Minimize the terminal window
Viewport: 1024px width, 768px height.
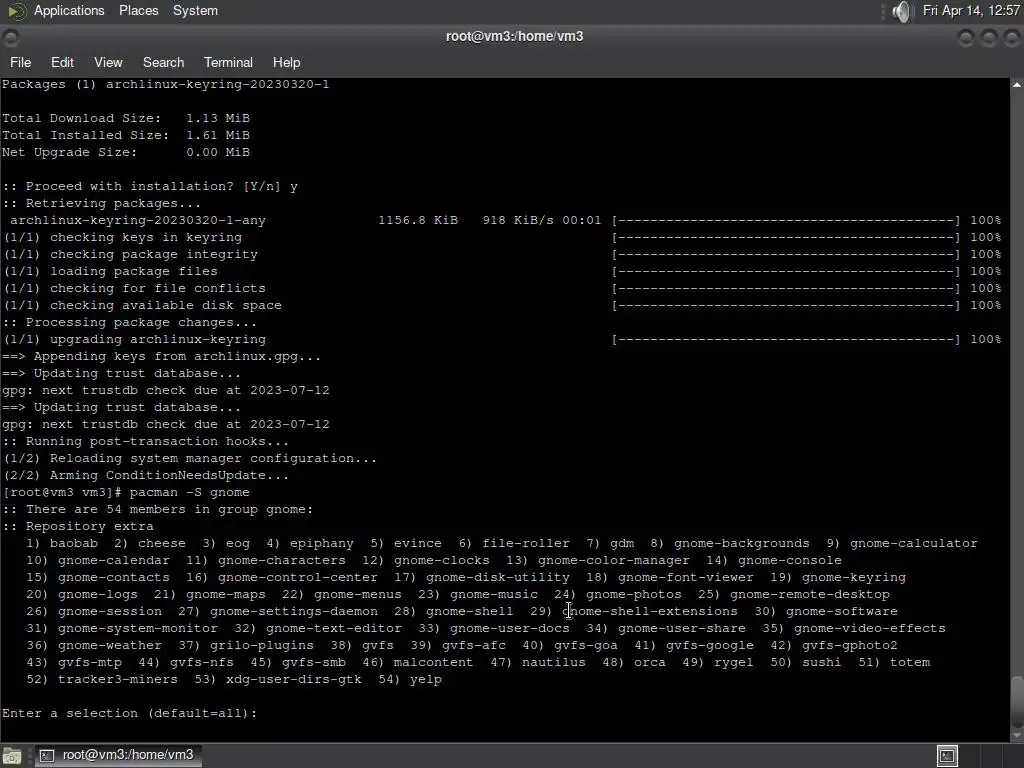coord(965,38)
